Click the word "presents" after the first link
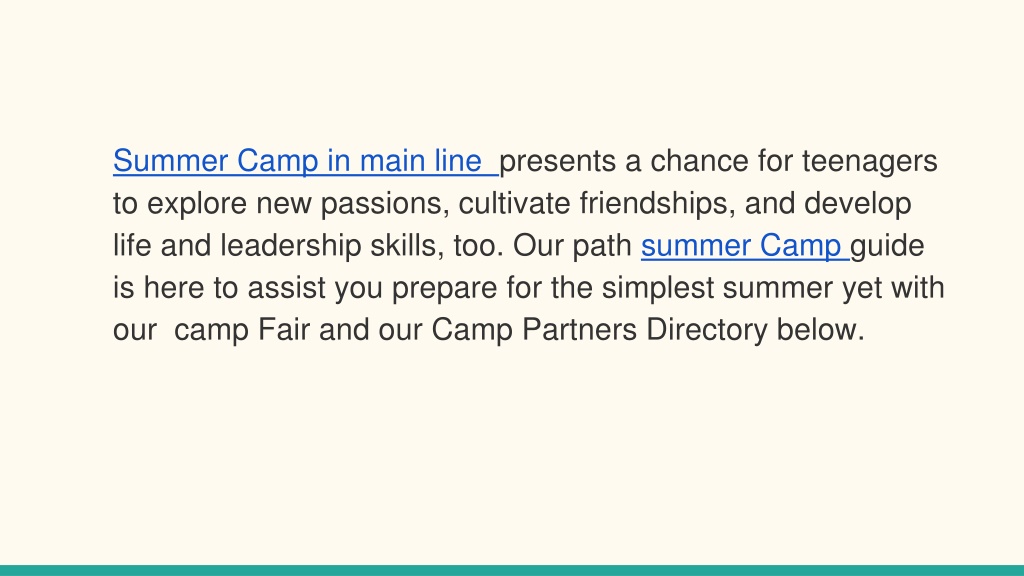The height and width of the screenshot is (576, 1024). [x=557, y=162]
